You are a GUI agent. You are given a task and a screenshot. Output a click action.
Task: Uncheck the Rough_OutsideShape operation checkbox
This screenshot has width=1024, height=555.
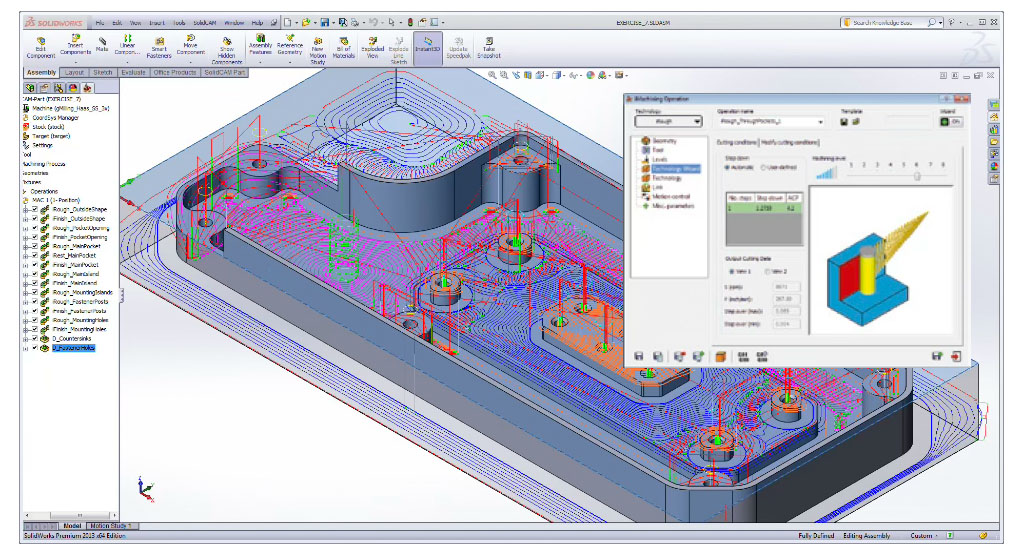coord(33,208)
